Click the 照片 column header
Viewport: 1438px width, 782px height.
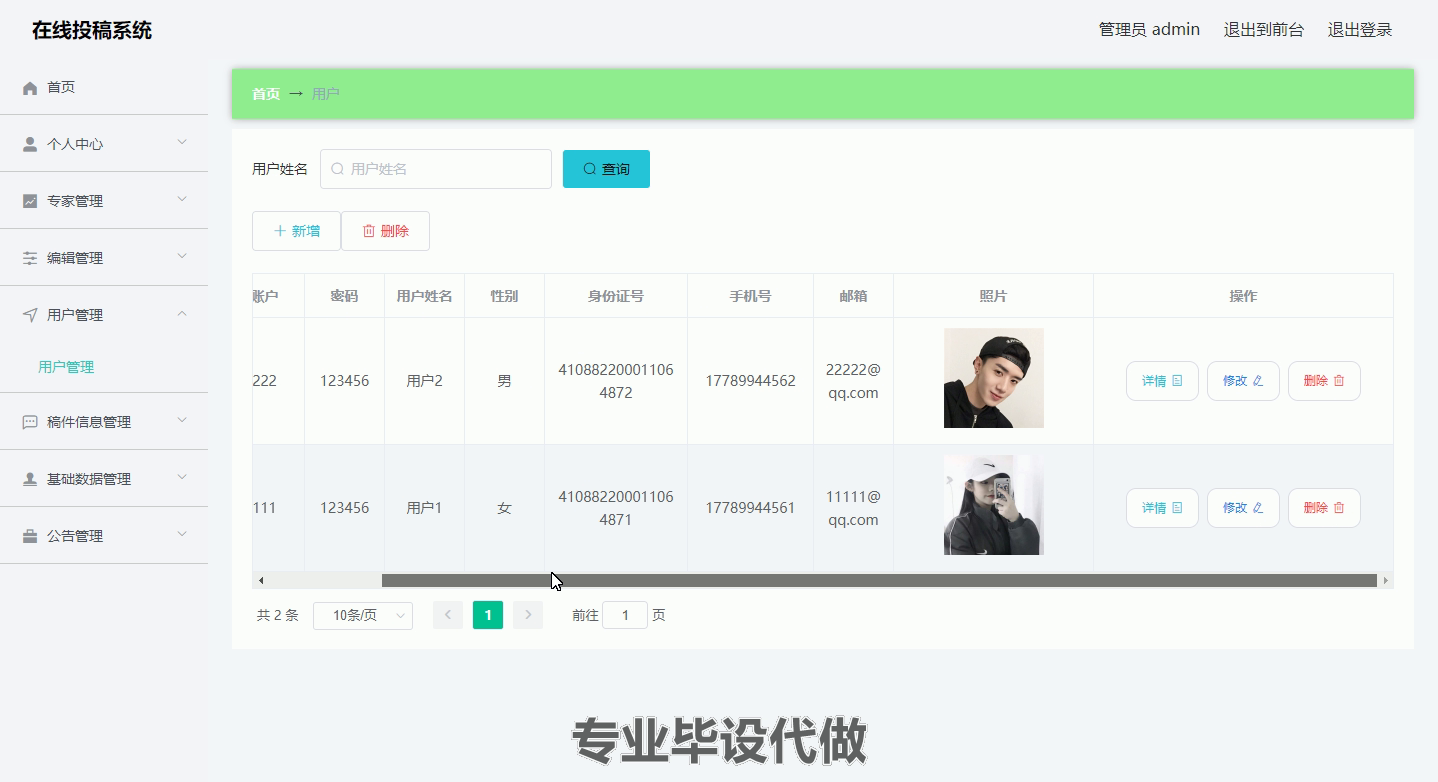pos(993,296)
